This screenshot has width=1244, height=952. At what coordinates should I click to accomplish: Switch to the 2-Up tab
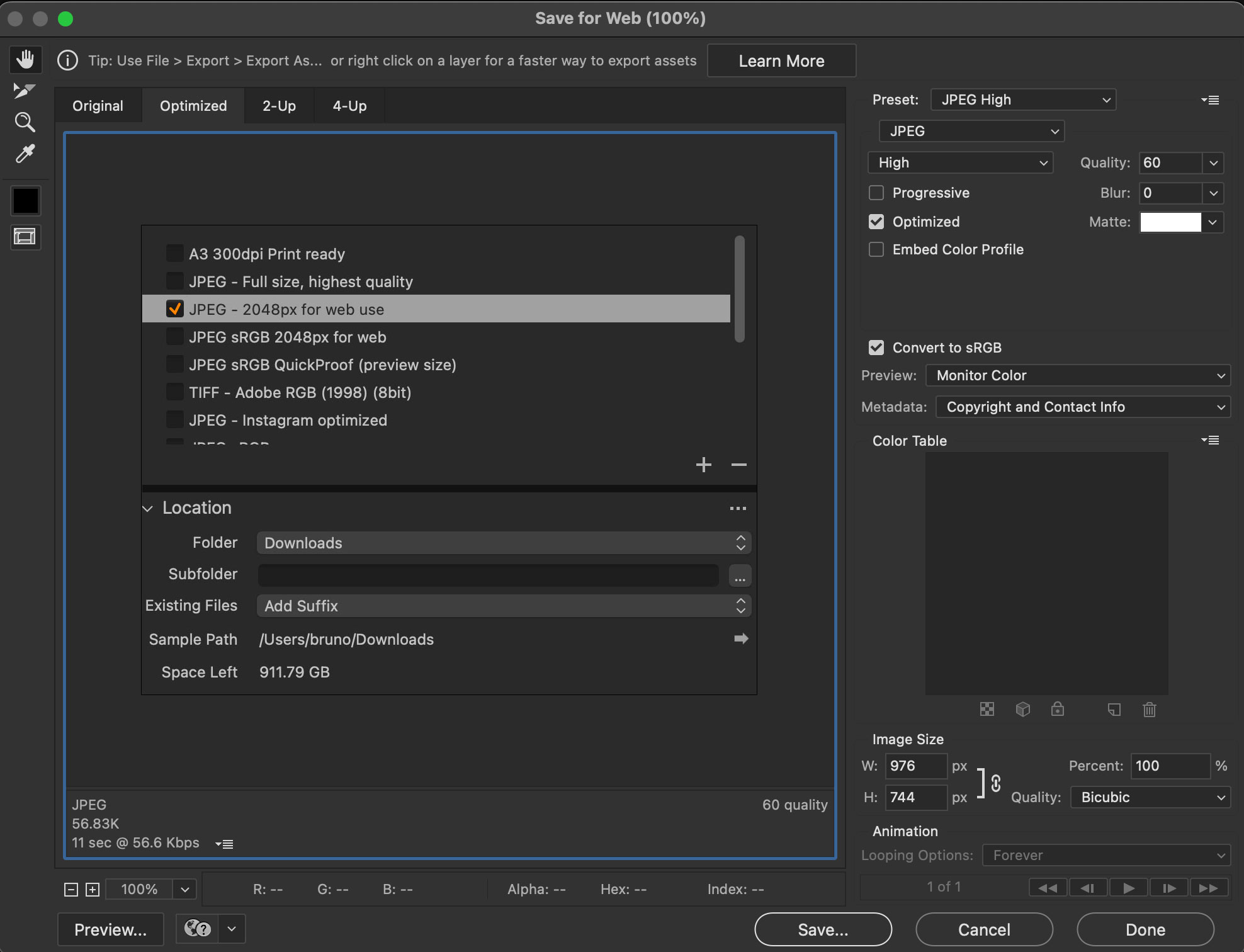click(279, 106)
